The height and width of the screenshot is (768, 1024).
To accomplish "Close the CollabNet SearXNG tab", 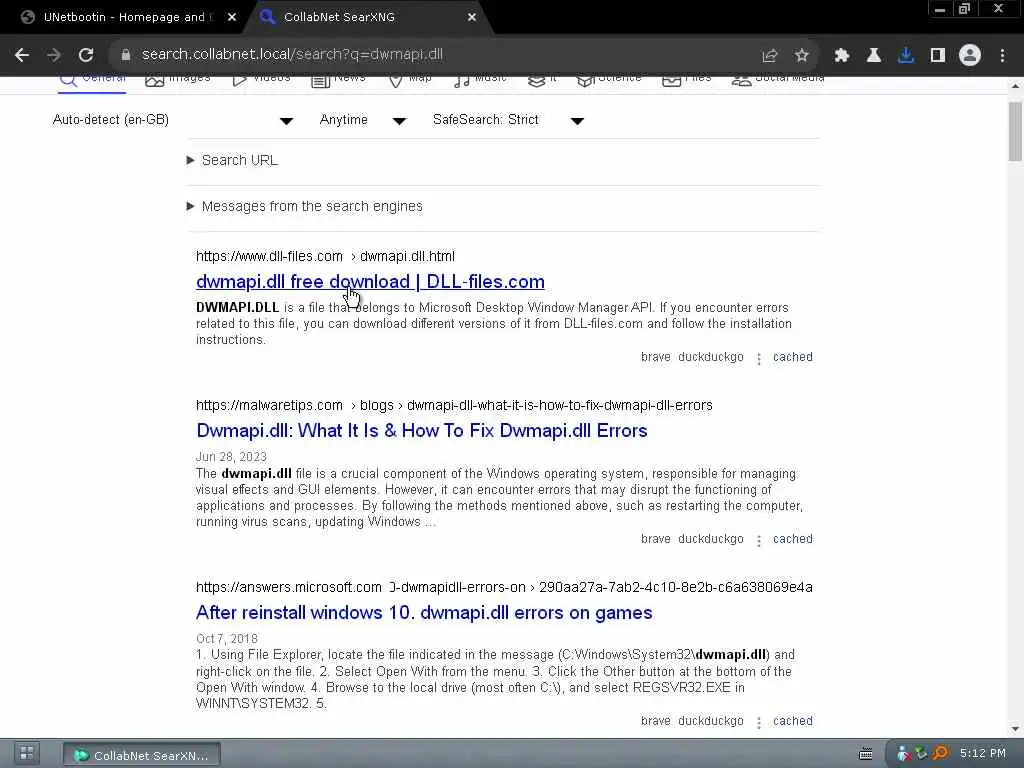I will (472, 18).
